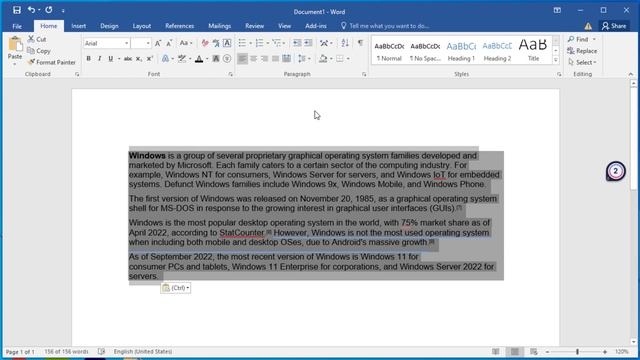Image resolution: width=640 pixels, height=360 pixels.
Task: Open the Line and Paragraph Spacing dropdown
Action: (x=304, y=59)
